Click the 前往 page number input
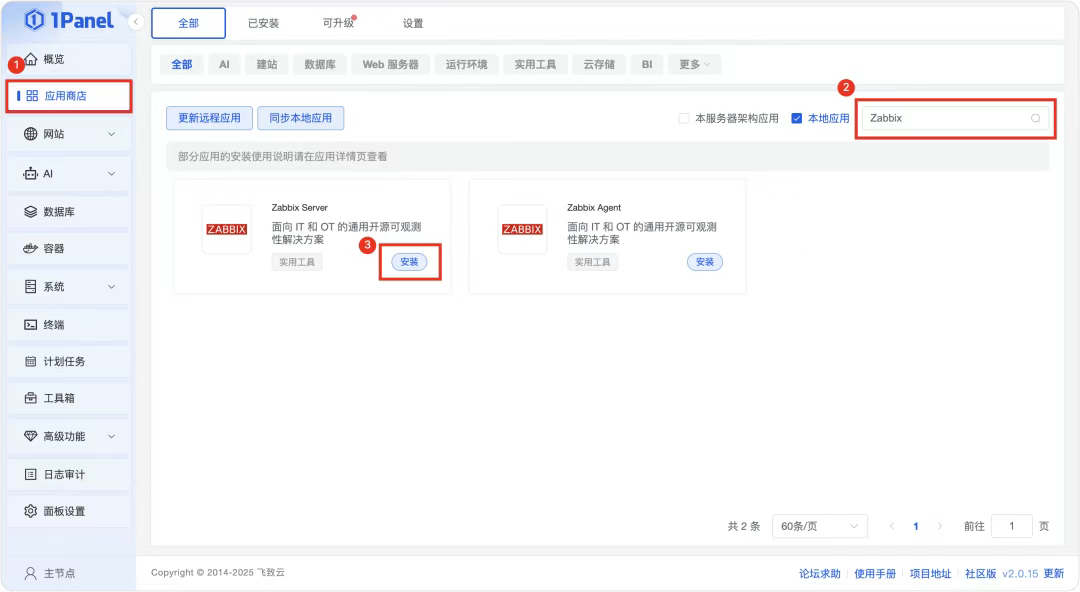Screen dimensions: 1080x592 [x=1011, y=526]
